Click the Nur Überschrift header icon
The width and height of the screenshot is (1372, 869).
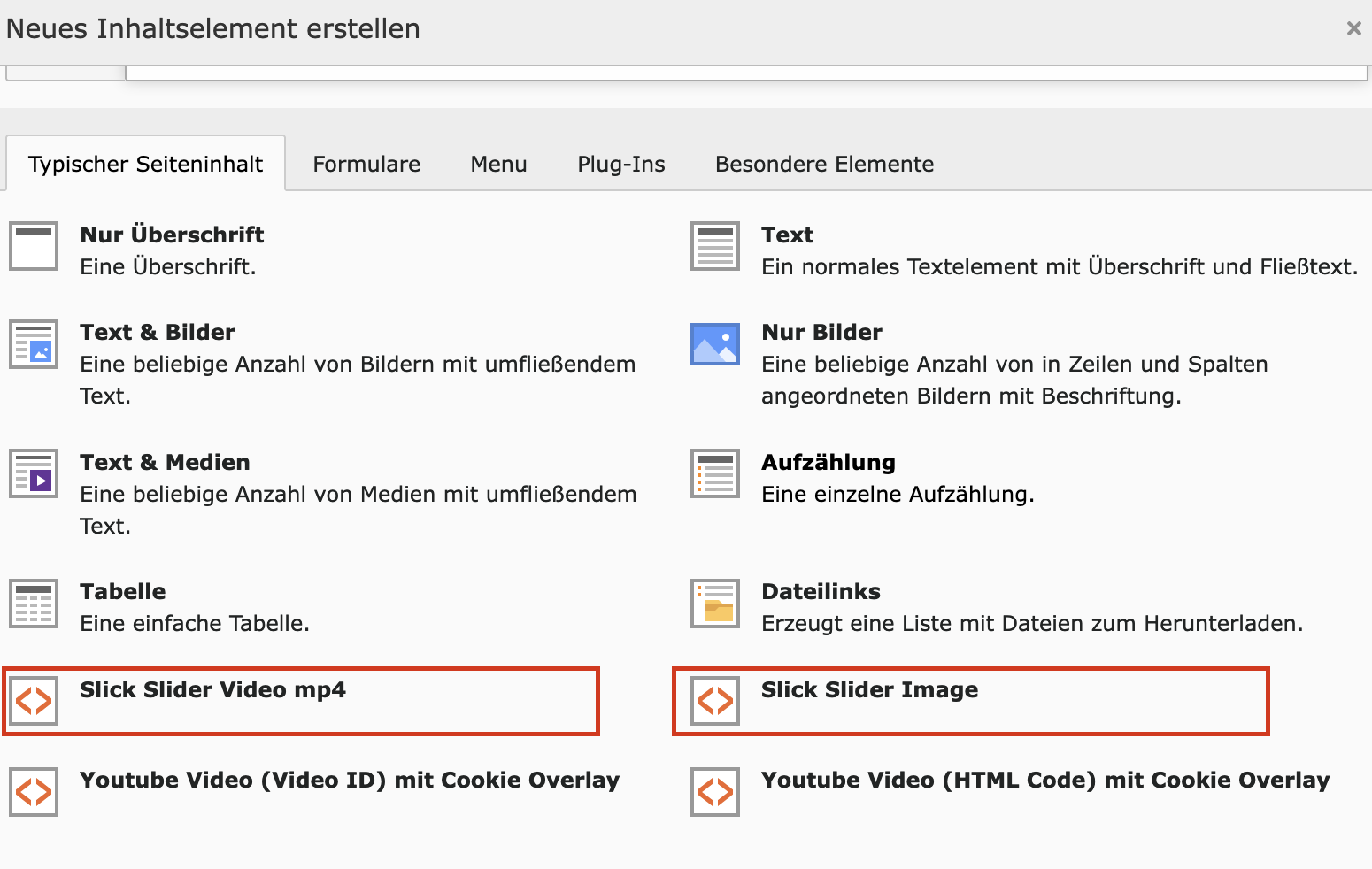(34, 246)
